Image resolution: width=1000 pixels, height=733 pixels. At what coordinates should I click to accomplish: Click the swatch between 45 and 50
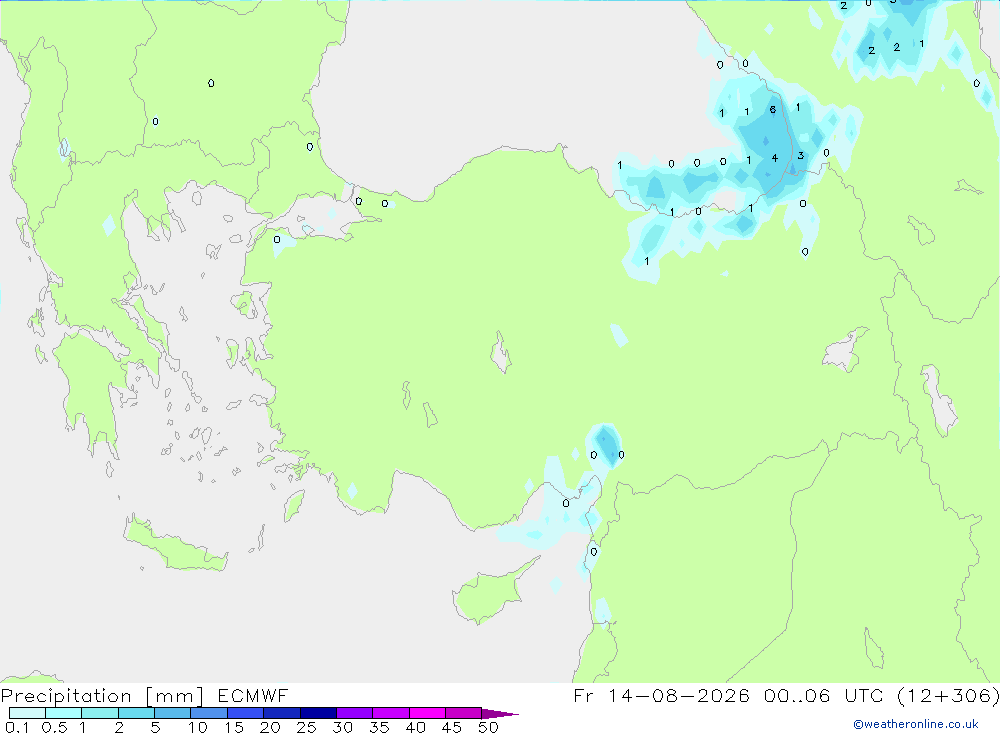(x=464, y=713)
